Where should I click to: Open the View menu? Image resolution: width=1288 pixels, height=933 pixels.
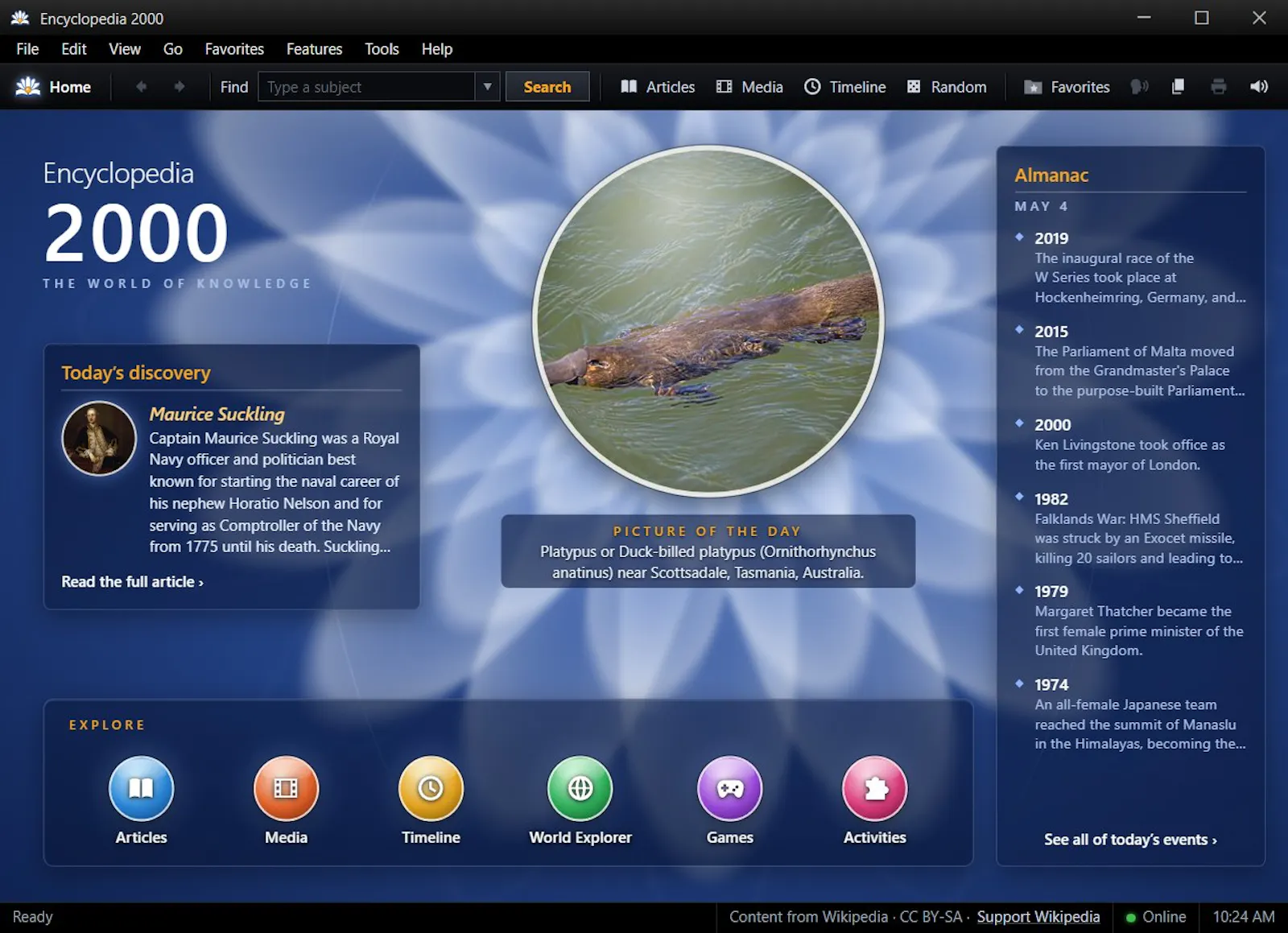[125, 49]
